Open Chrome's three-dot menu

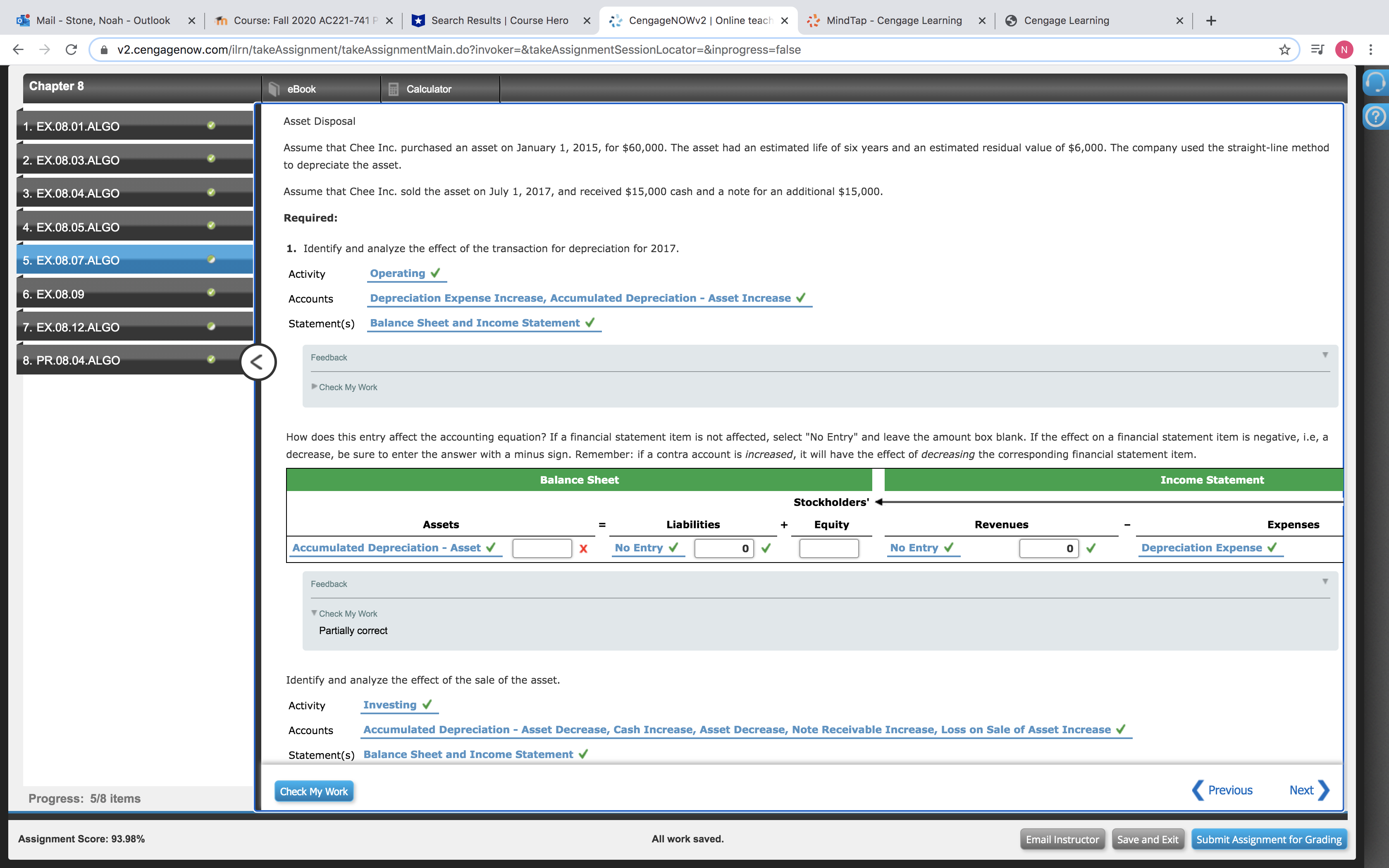(x=1372, y=49)
